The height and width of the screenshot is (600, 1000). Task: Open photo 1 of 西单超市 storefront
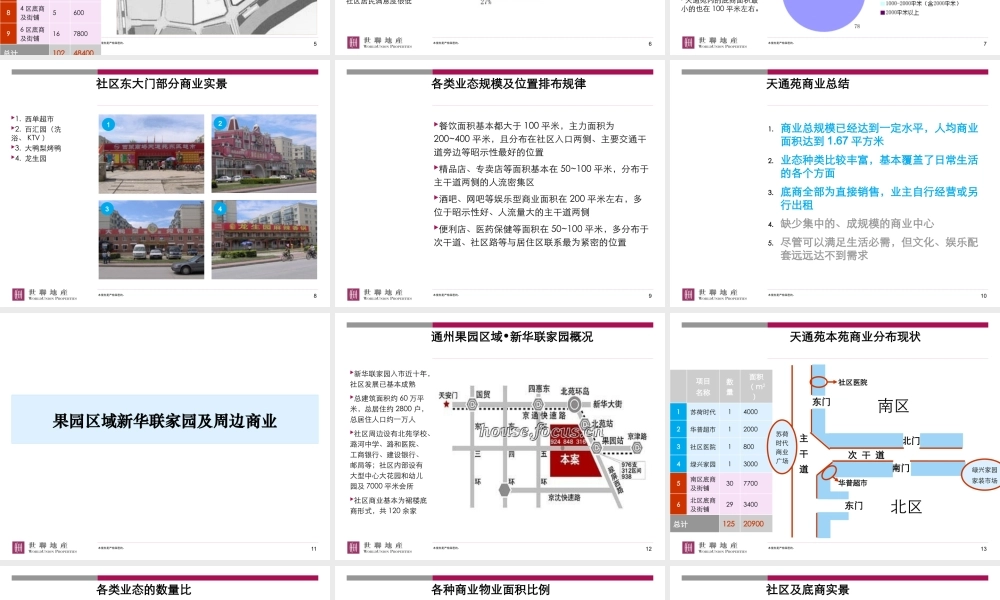point(151,154)
